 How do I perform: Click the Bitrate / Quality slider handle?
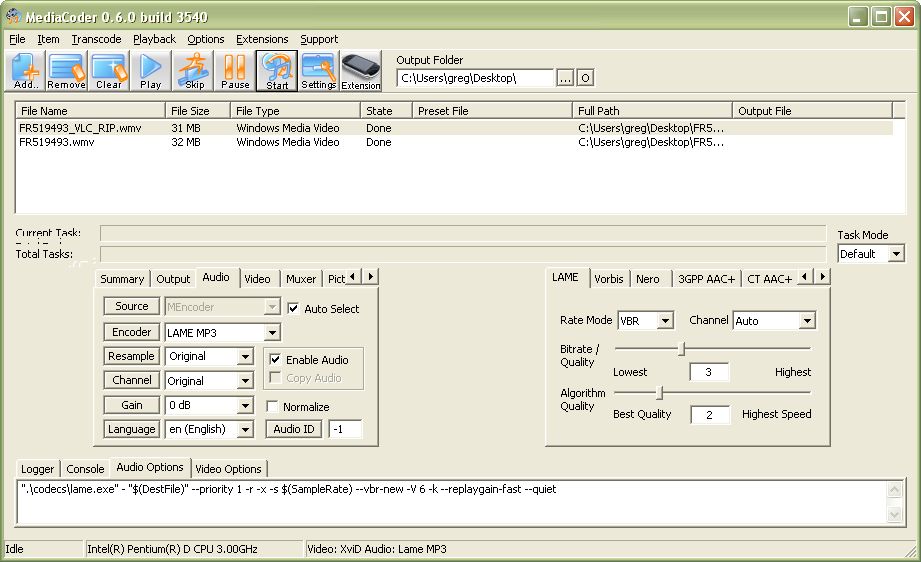(682, 349)
